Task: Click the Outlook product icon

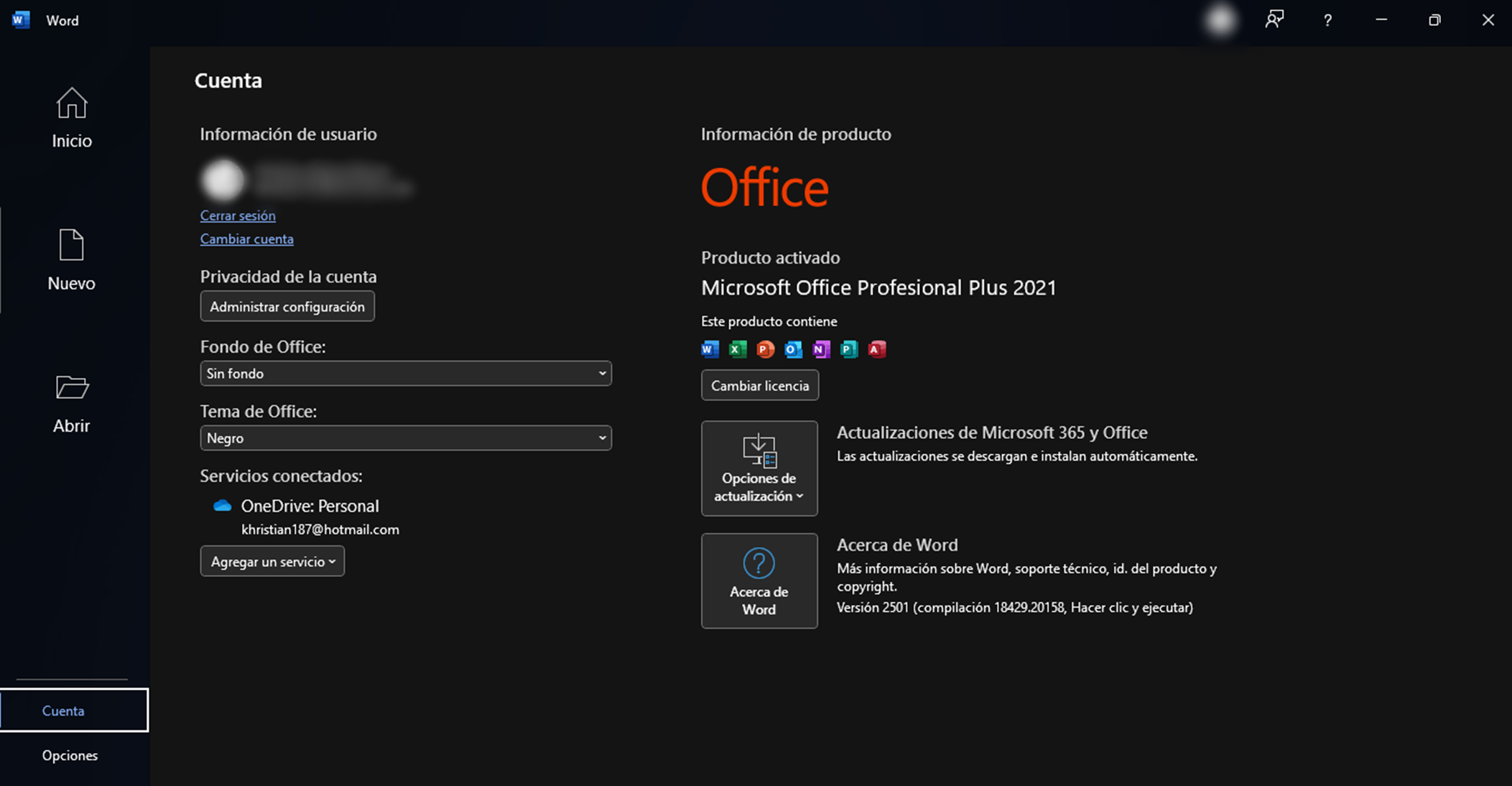Action: [793, 349]
